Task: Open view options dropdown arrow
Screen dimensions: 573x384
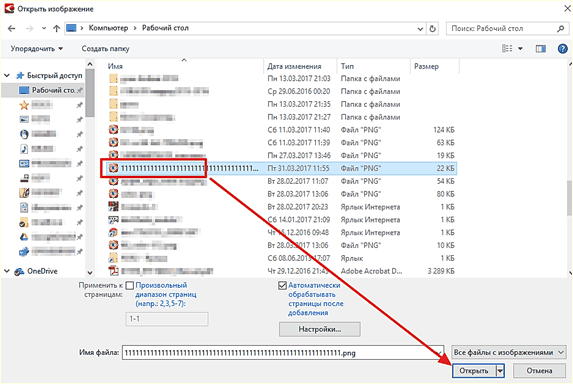Action: pyautogui.click(x=520, y=49)
